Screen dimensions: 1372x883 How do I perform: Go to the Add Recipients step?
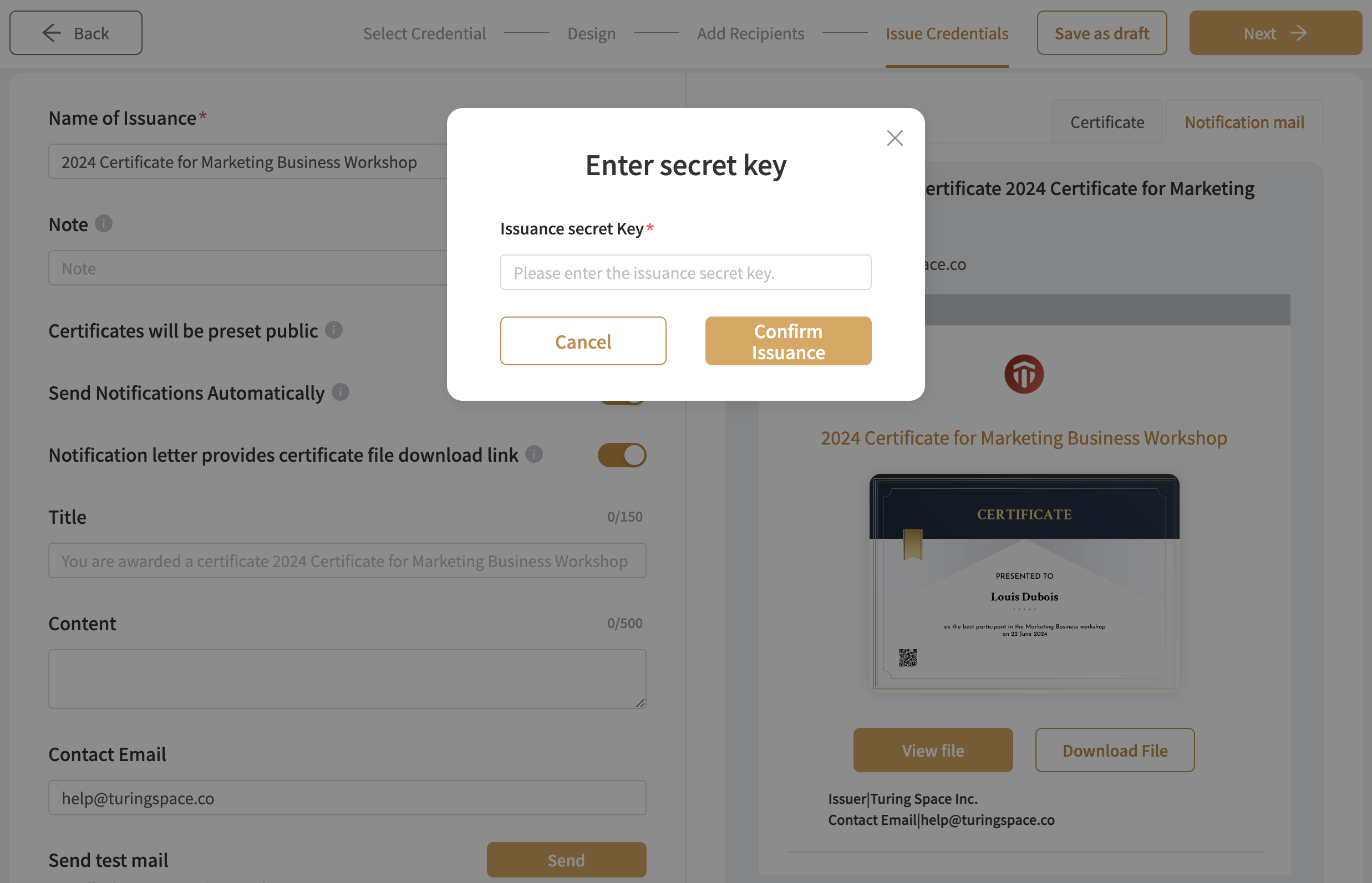[750, 33]
